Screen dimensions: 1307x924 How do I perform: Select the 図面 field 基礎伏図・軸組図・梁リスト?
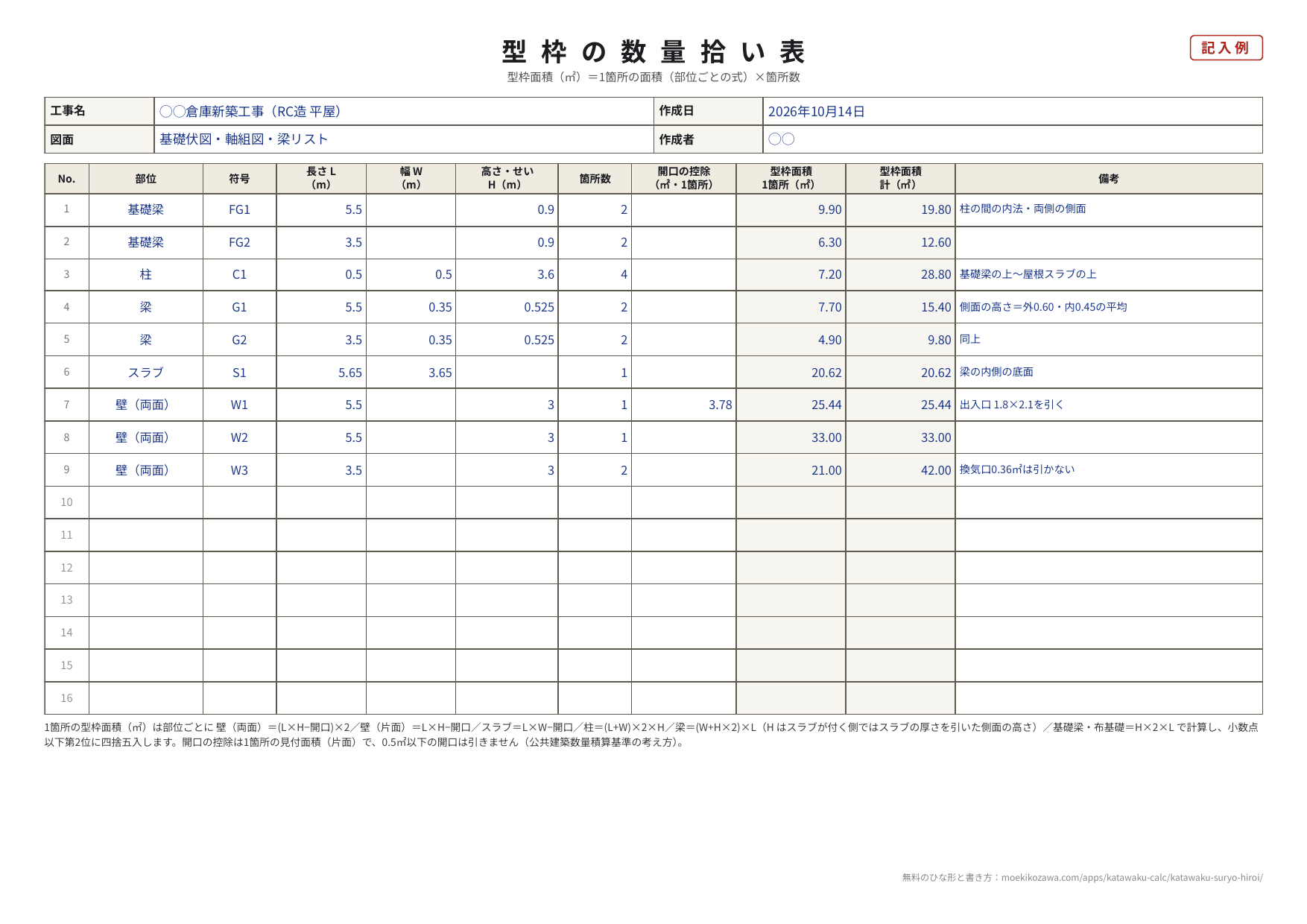(x=404, y=139)
